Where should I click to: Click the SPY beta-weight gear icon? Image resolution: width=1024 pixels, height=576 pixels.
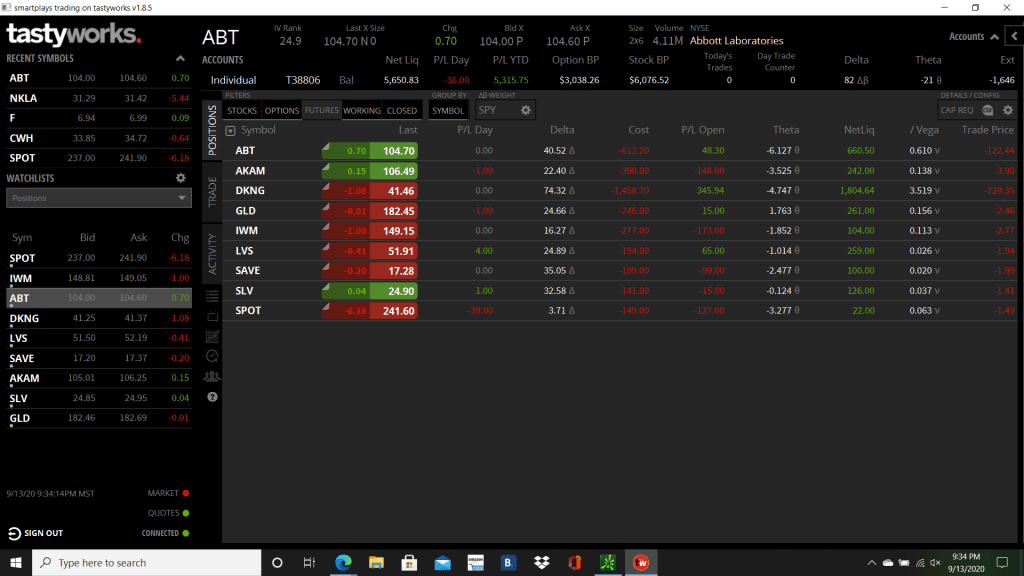pyautogui.click(x=526, y=110)
